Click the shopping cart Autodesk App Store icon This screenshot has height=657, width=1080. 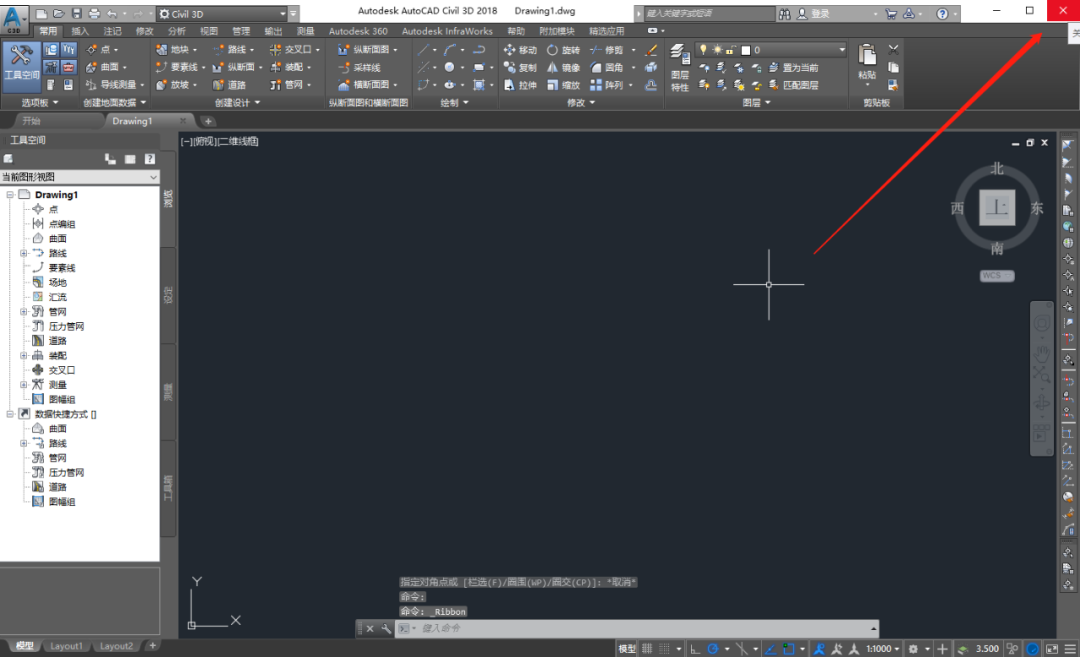point(891,13)
